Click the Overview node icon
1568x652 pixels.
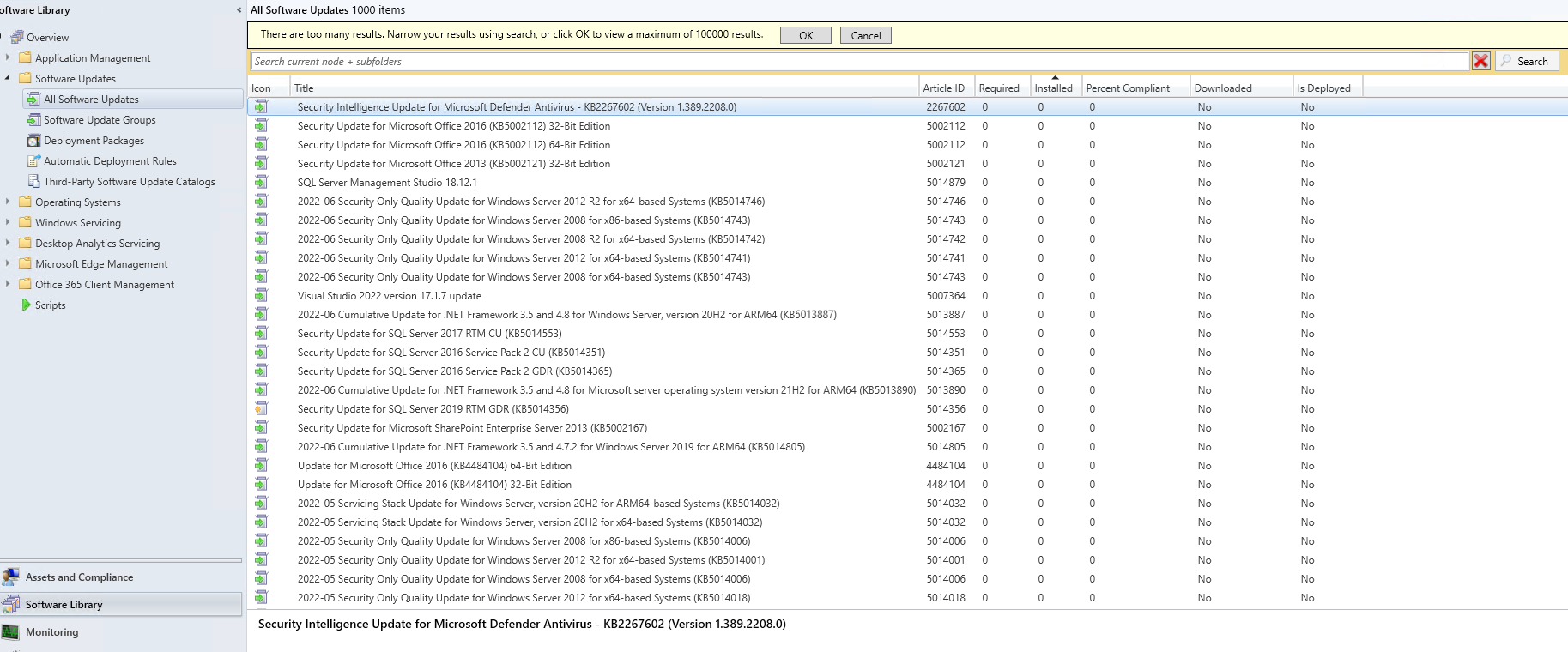[17, 37]
